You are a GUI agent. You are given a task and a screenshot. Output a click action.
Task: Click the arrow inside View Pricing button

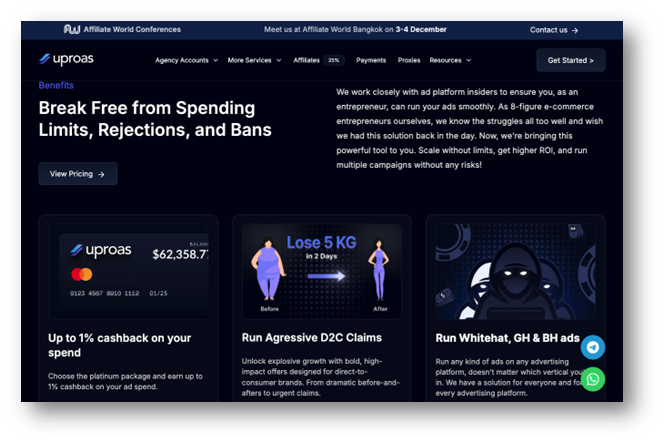101,174
